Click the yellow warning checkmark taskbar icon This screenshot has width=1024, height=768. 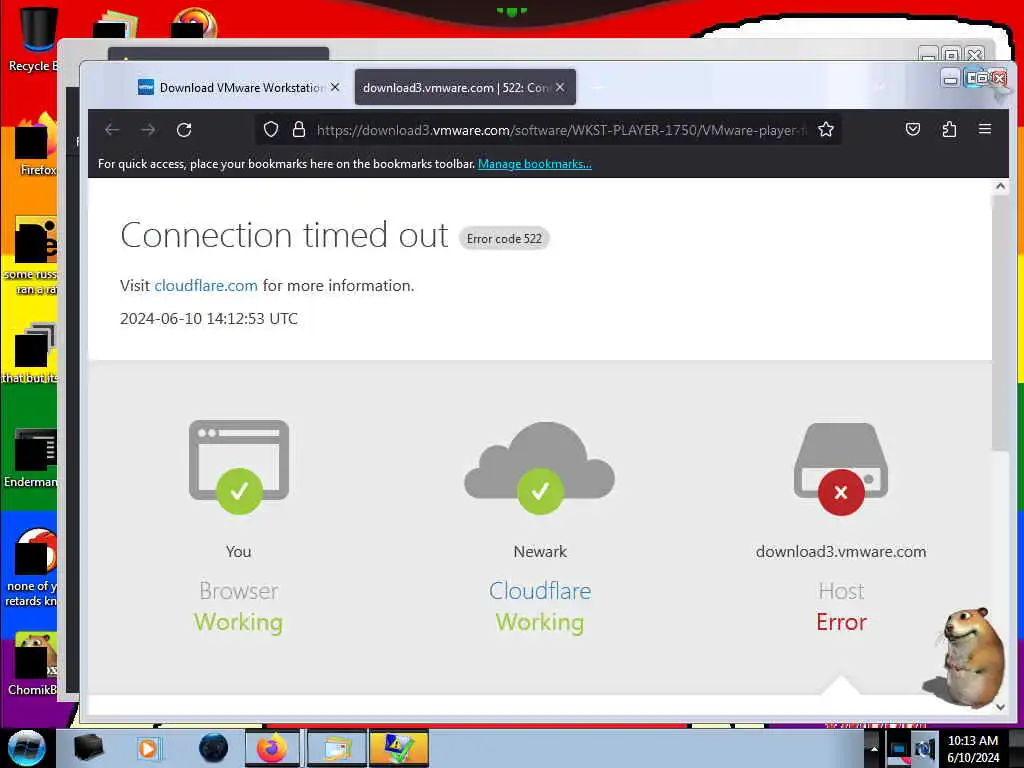tap(399, 748)
